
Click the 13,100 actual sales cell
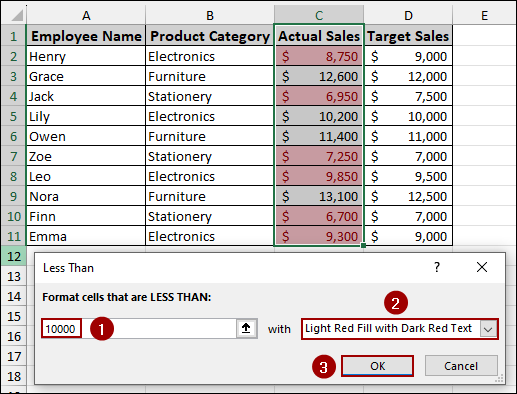tap(319, 196)
